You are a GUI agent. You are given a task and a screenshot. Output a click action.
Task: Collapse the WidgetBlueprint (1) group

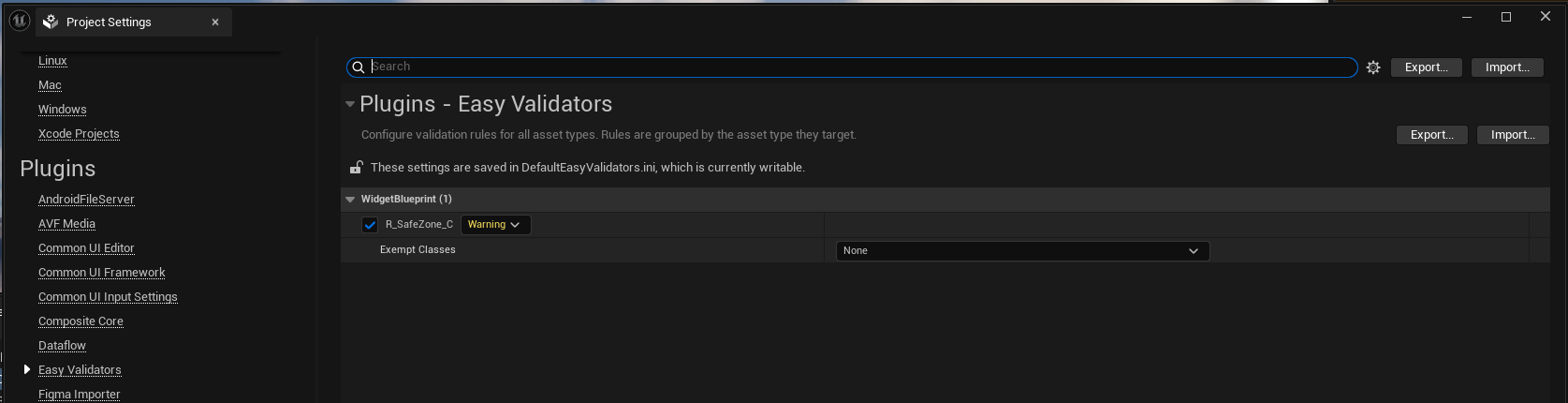pyautogui.click(x=350, y=200)
